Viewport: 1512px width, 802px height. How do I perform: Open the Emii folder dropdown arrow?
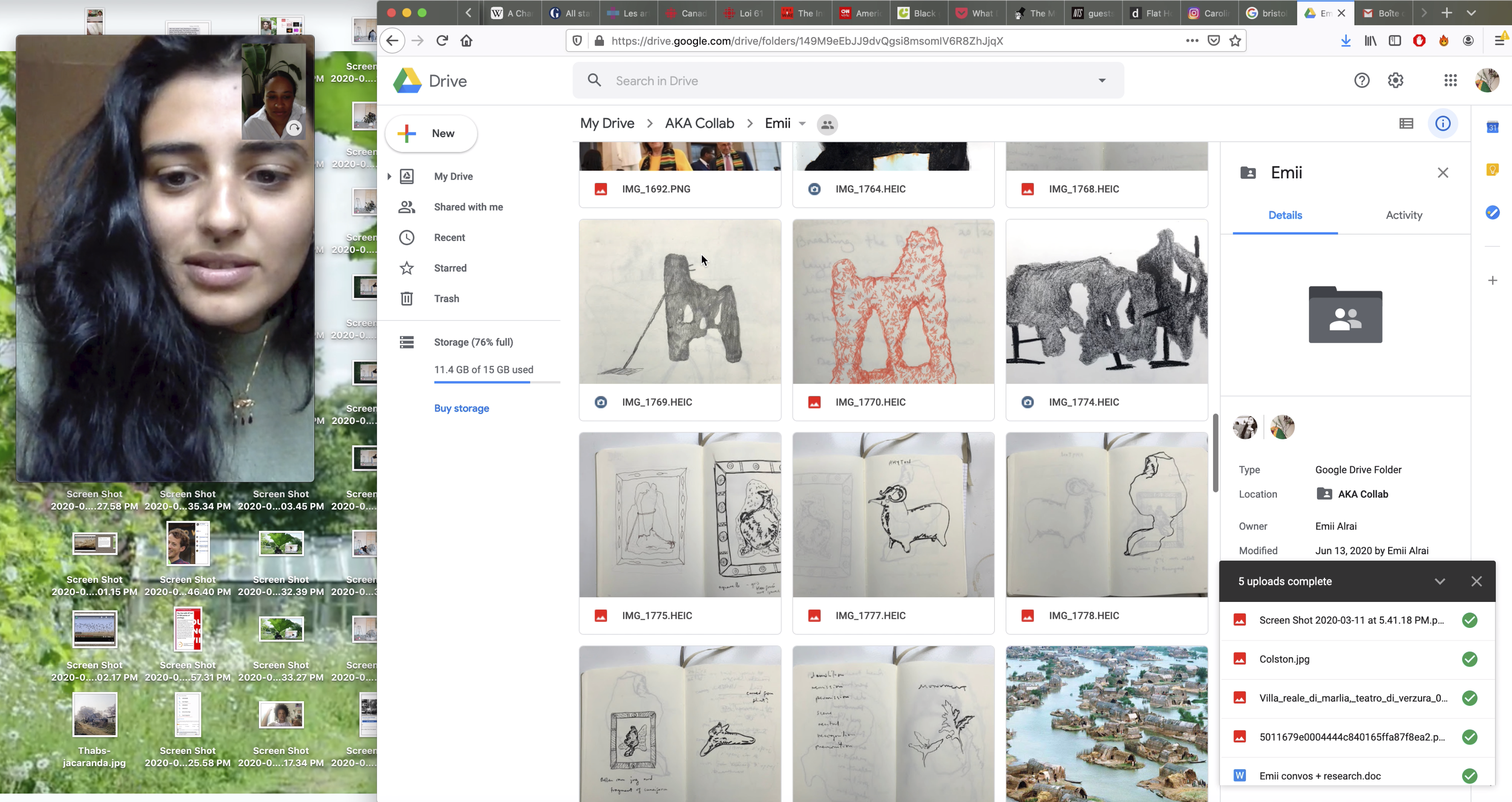(802, 124)
